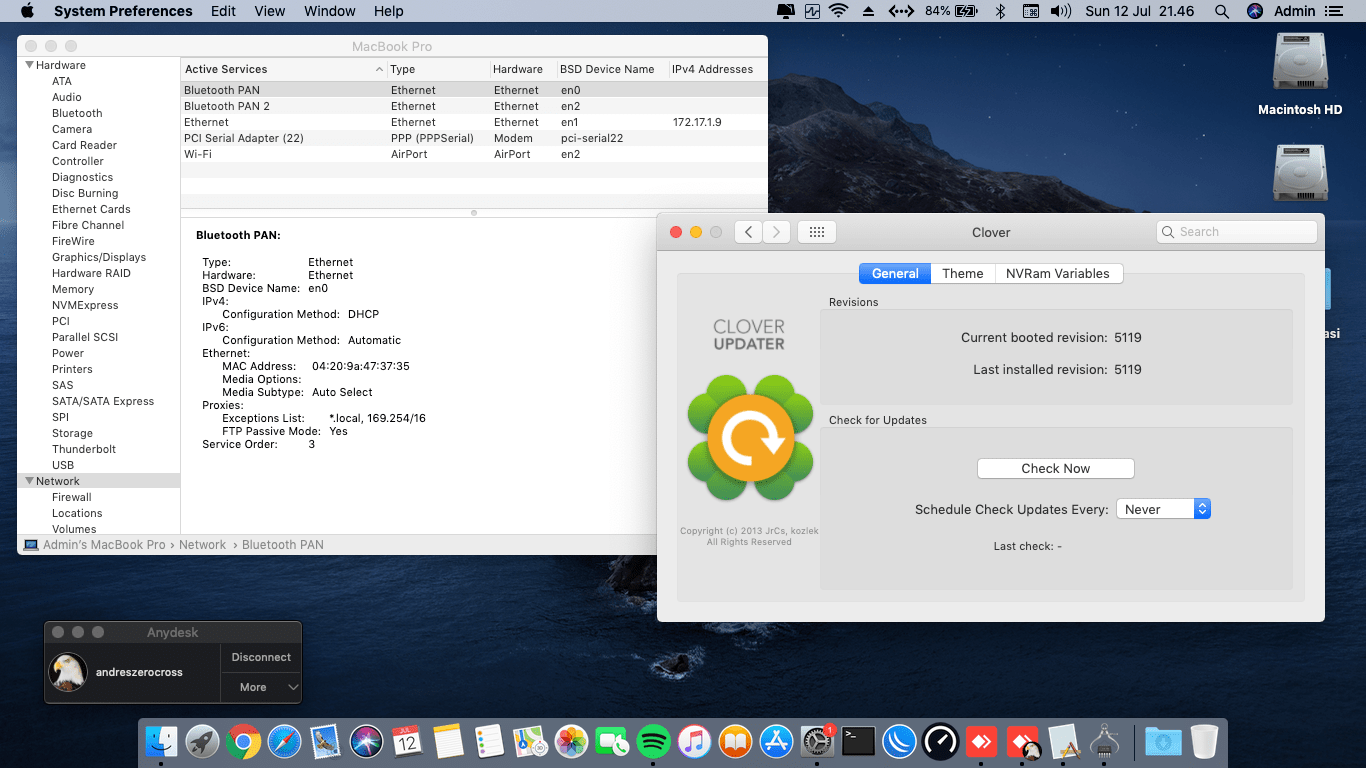Screen dimensions: 1366x768
Task: Collapse the Hardware section in sidebar
Action: pos(30,65)
